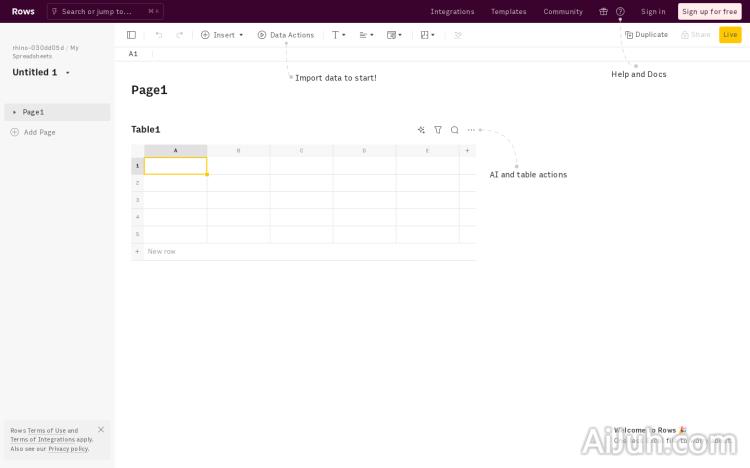Image resolution: width=750 pixels, height=468 pixels.
Task: Click the help question mark icon
Action: [620, 12]
